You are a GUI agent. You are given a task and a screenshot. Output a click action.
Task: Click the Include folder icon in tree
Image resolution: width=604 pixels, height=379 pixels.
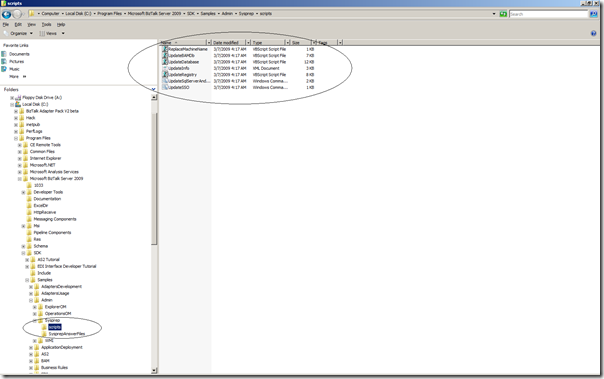pyautogui.click(x=34, y=273)
